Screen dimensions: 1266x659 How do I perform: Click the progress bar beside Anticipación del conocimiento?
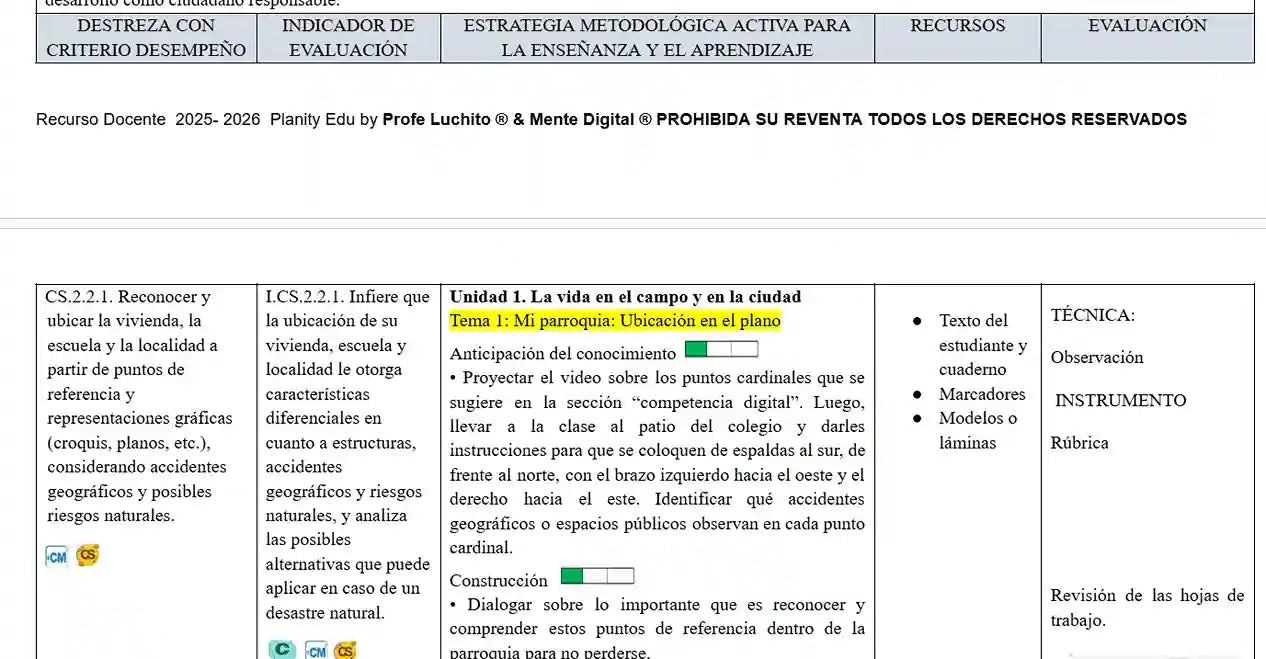(x=721, y=349)
